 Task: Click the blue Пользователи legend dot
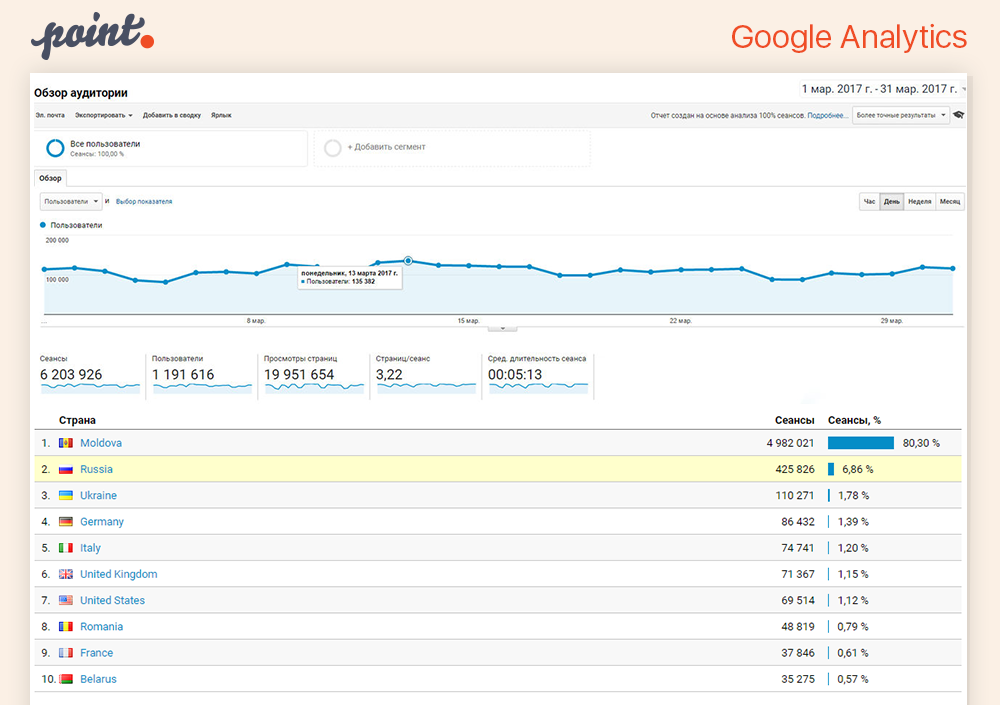43,225
